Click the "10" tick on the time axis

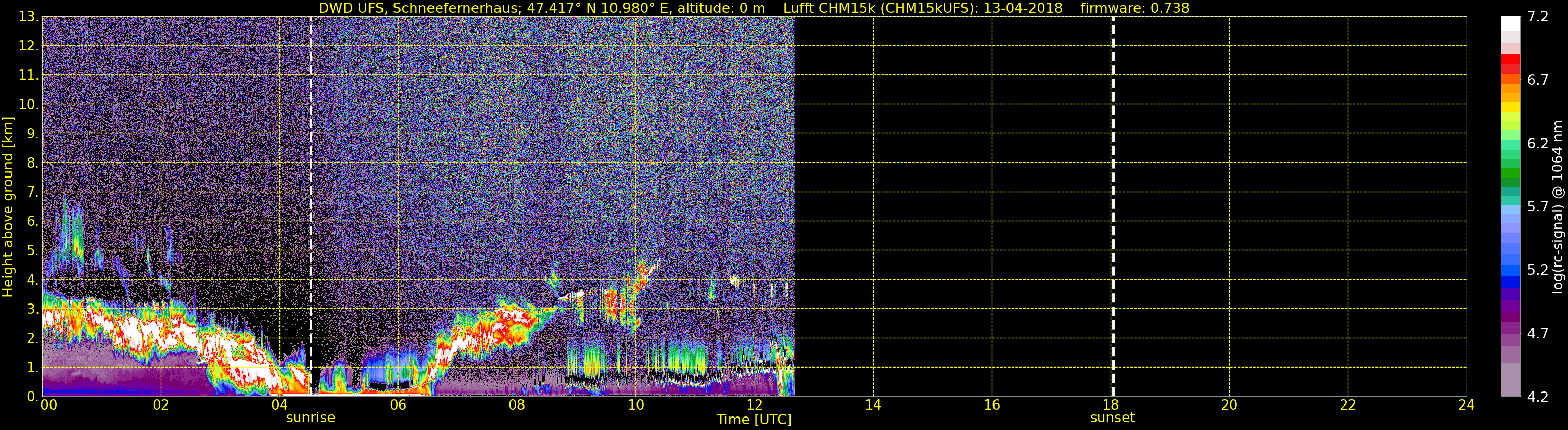click(x=635, y=405)
